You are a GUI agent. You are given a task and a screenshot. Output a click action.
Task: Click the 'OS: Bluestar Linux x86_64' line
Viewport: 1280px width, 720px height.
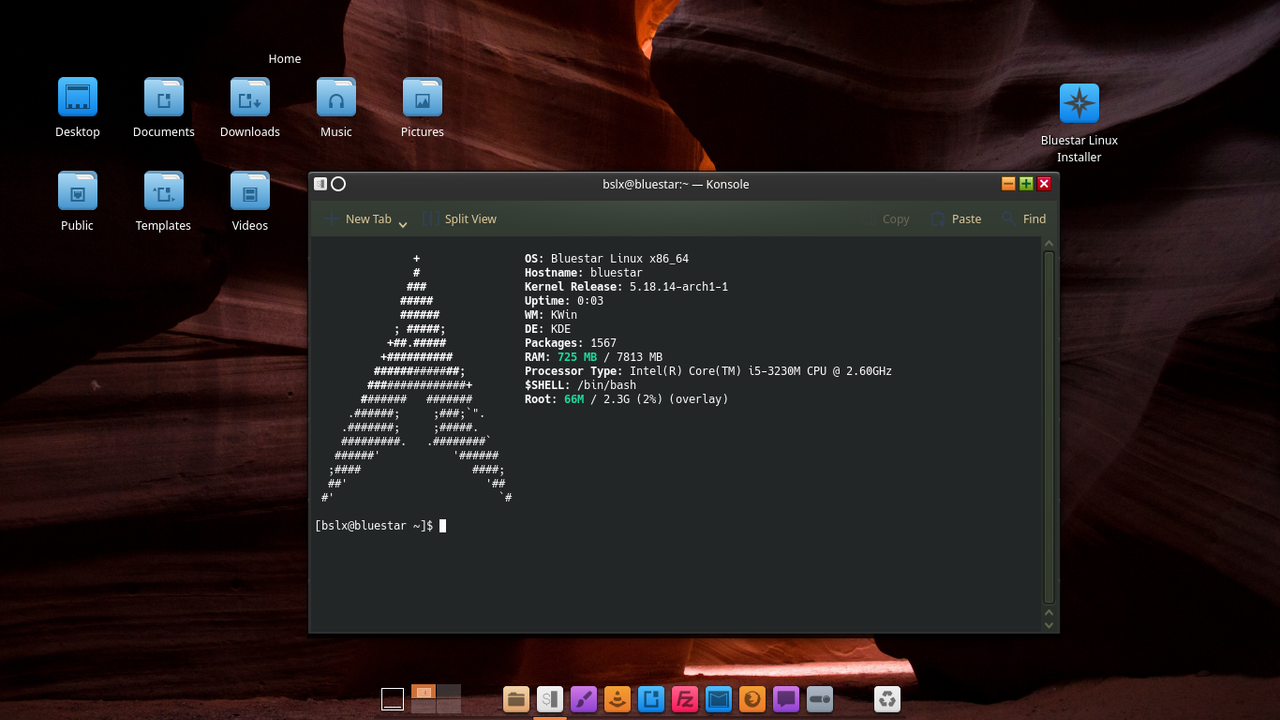607,259
